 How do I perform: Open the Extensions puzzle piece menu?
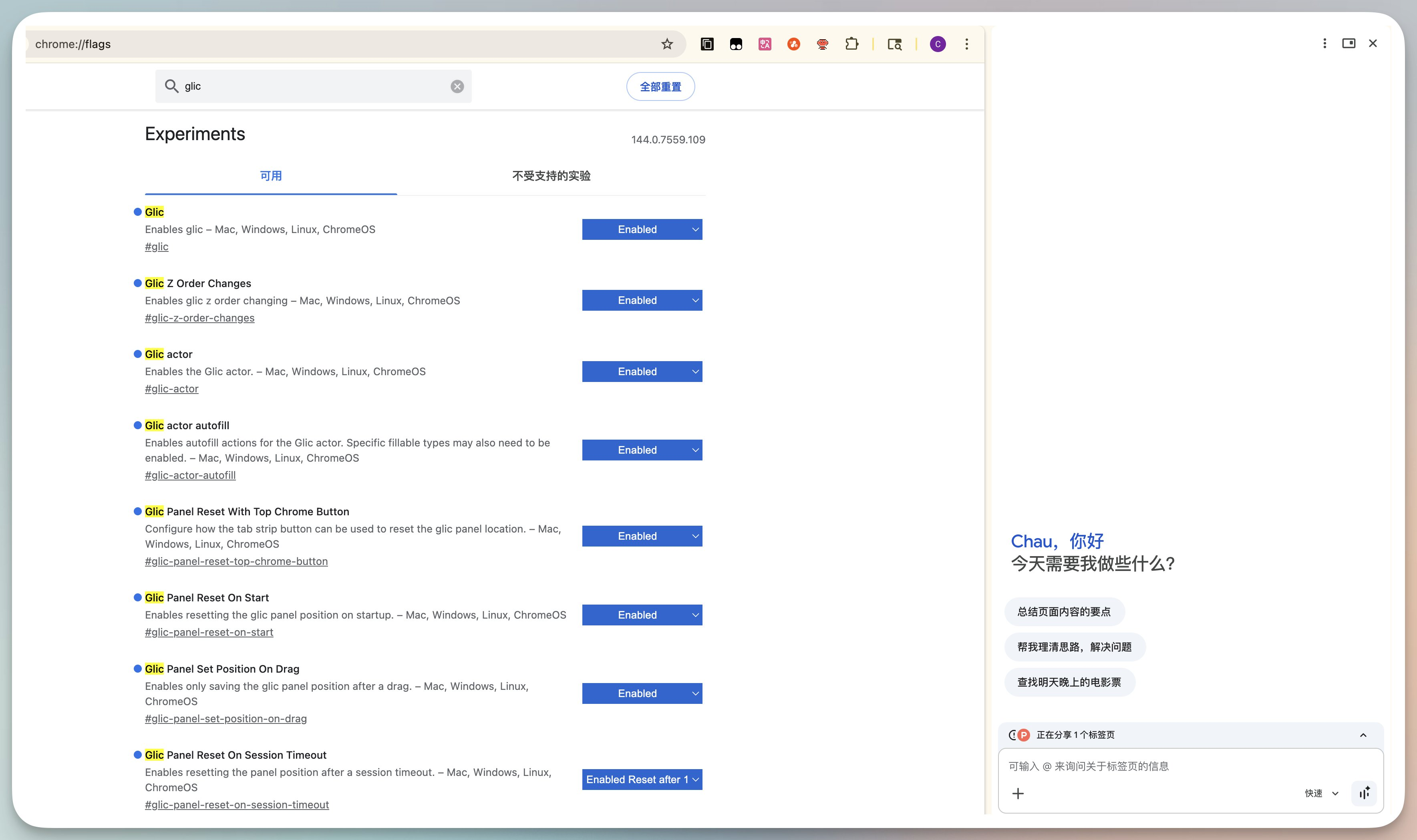(851, 44)
